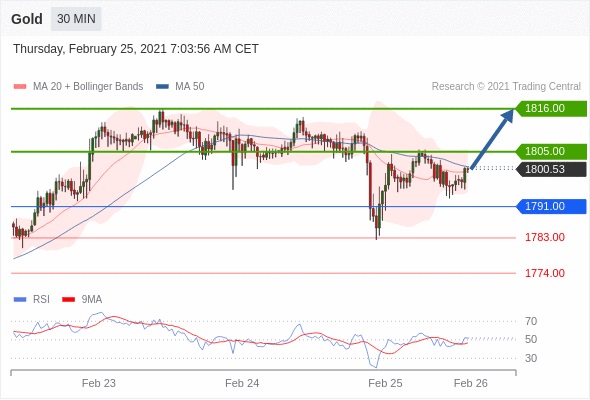
Task: Click the red 9MA legend swatch
Action: [x=68, y=300]
